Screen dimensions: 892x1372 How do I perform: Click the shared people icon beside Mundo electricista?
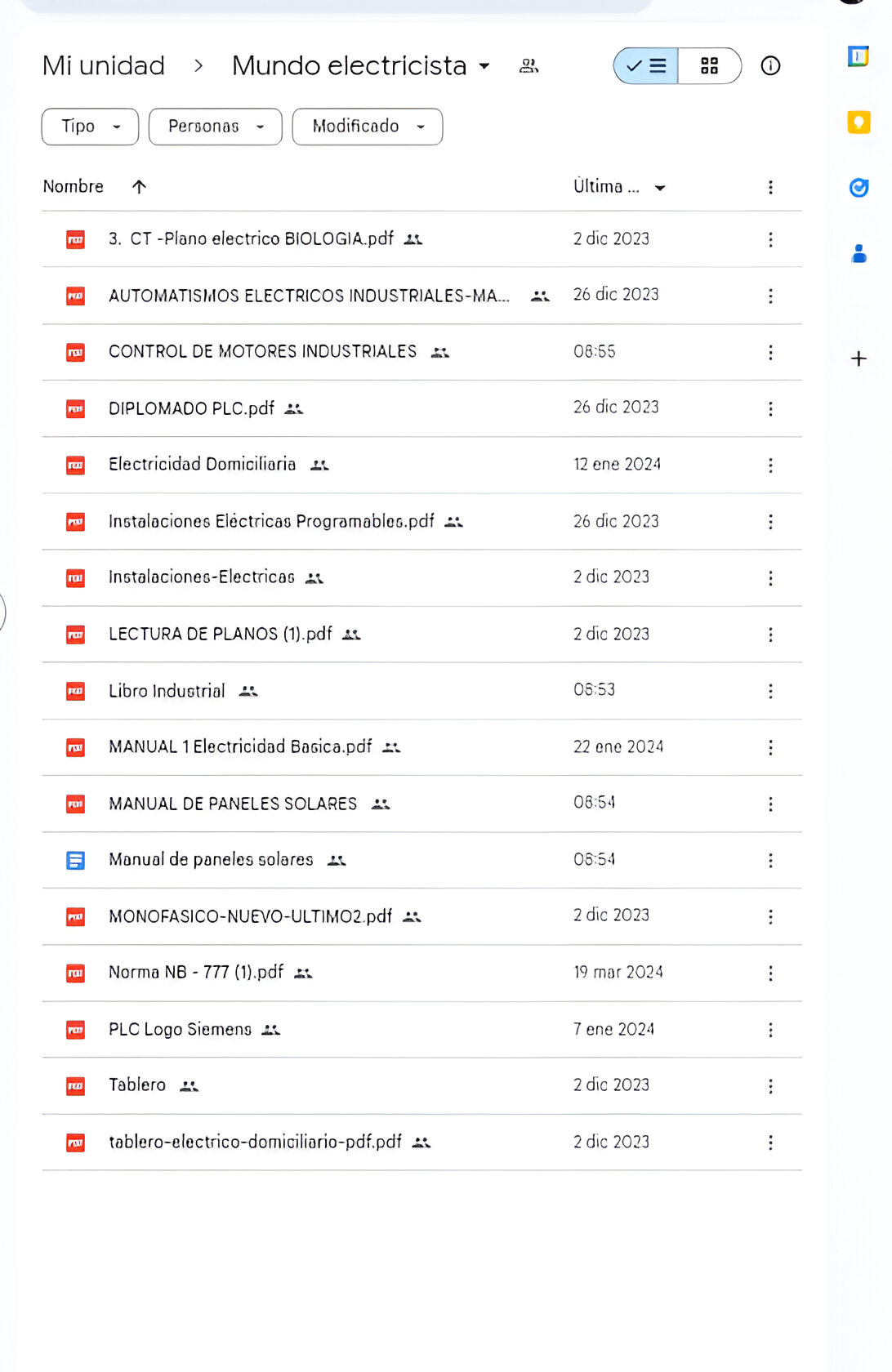click(x=529, y=65)
